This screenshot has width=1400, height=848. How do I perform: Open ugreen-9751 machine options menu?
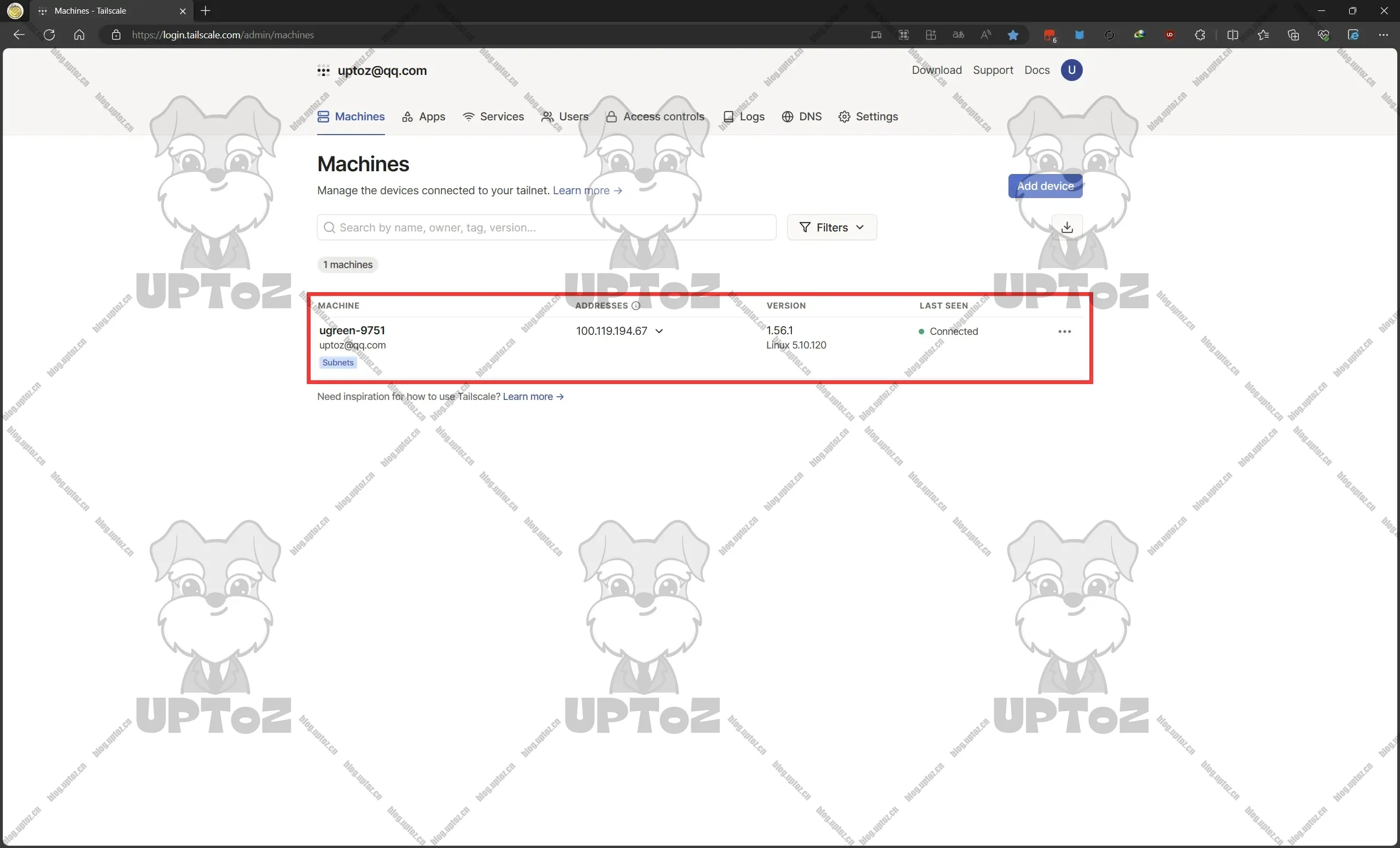tap(1064, 332)
